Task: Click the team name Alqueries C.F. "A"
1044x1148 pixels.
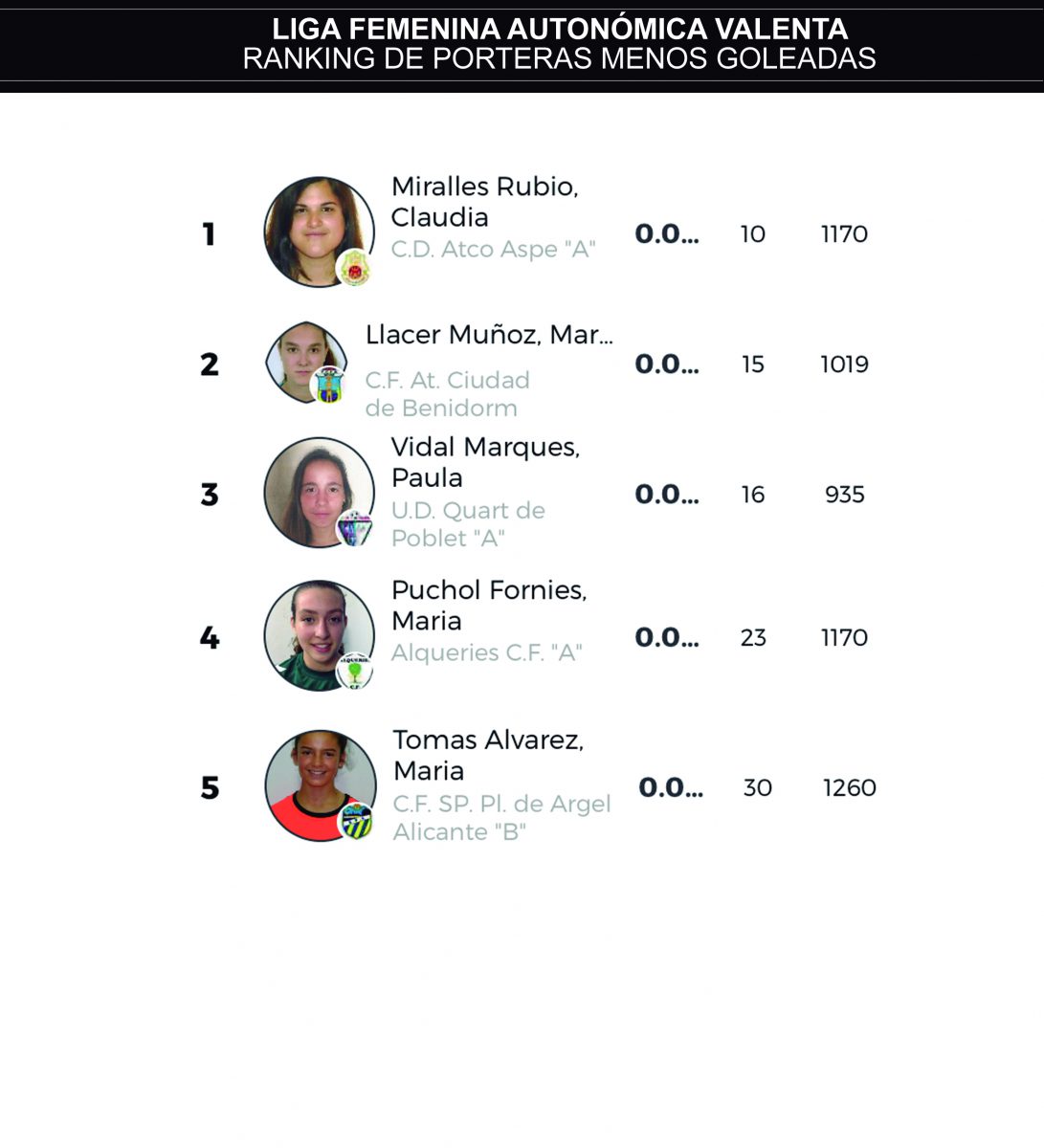Action: point(487,653)
